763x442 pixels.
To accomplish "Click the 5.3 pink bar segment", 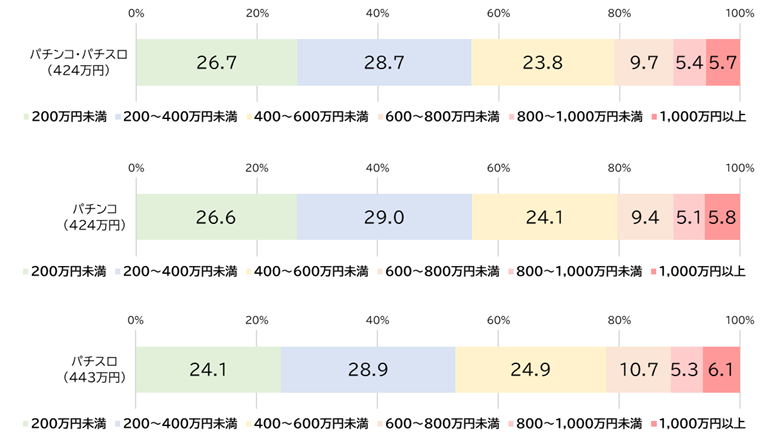I will (686, 370).
